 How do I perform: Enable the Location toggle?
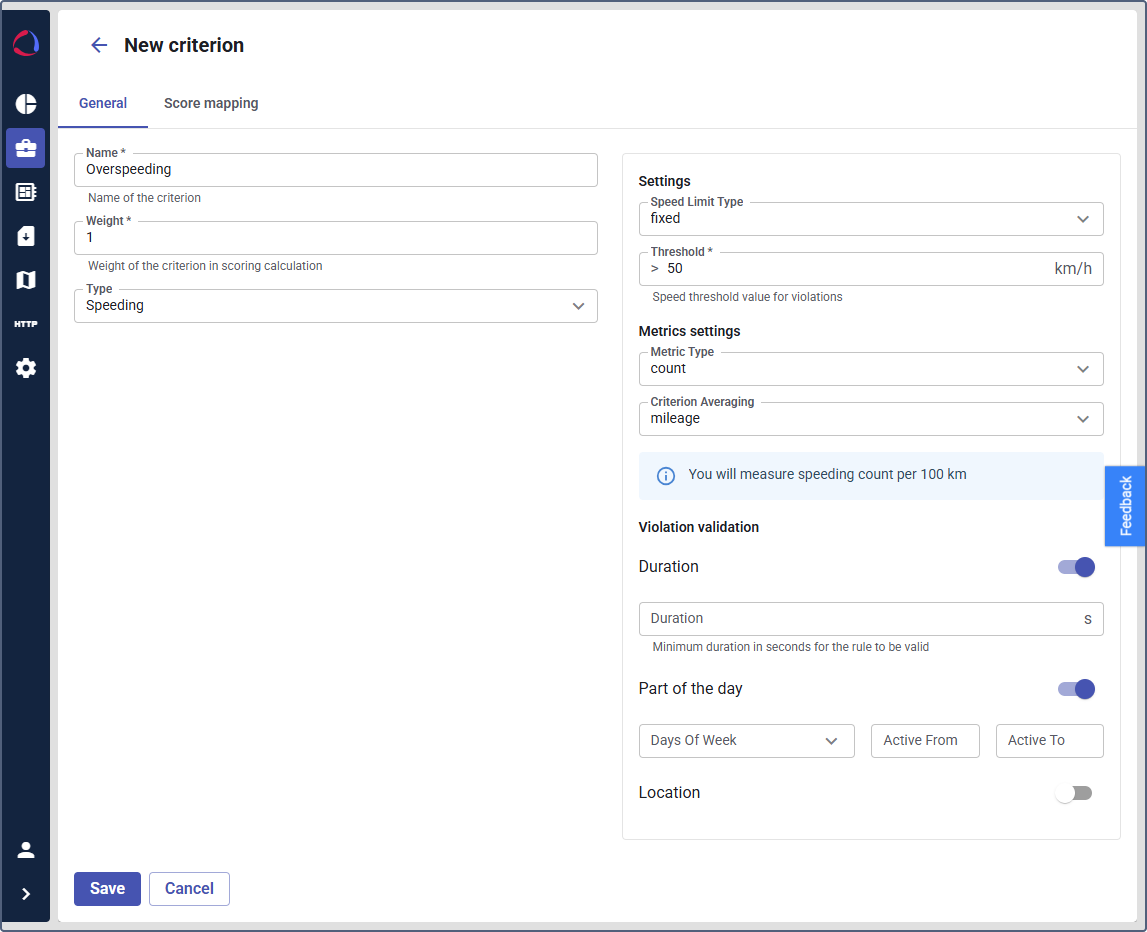click(1074, 793)
